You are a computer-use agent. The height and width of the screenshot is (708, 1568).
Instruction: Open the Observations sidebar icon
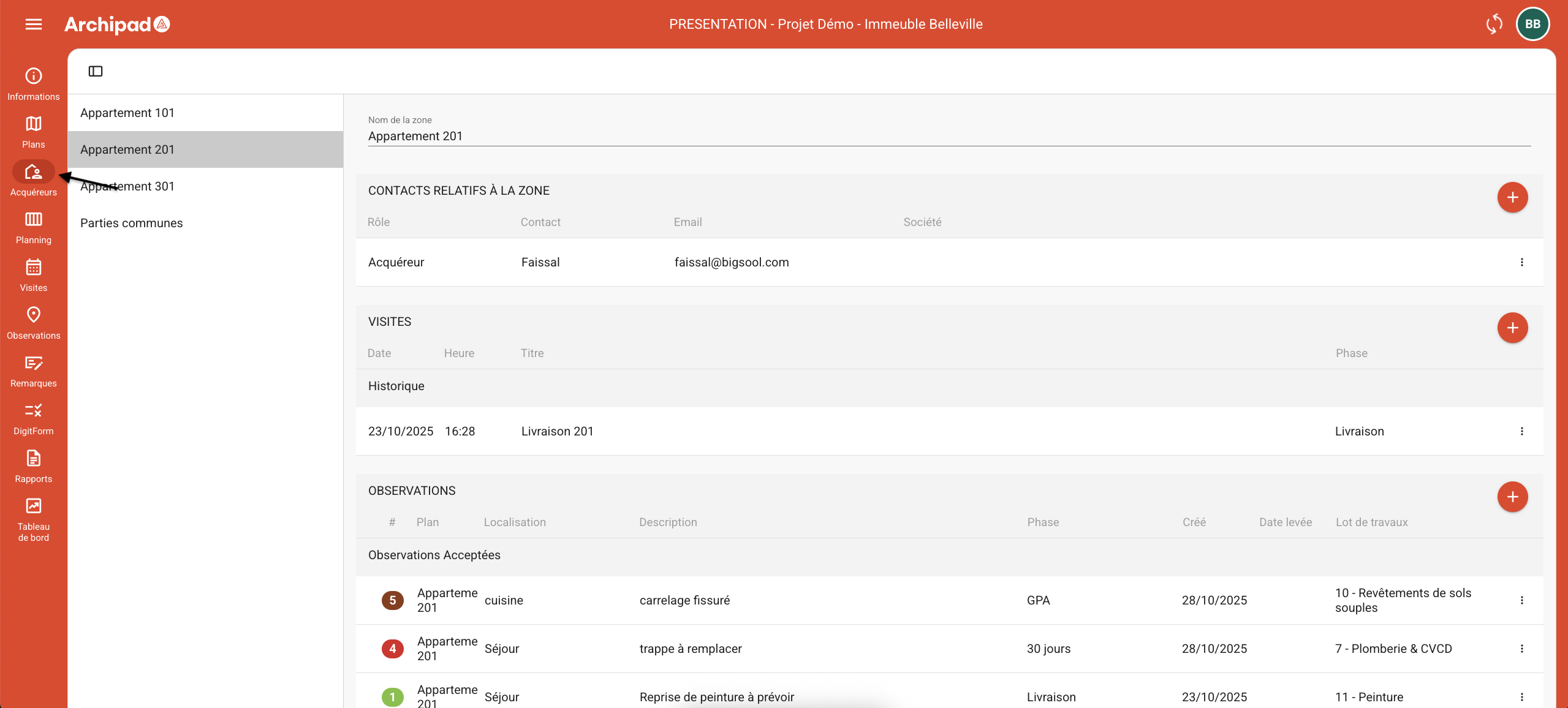coord(34,322)
